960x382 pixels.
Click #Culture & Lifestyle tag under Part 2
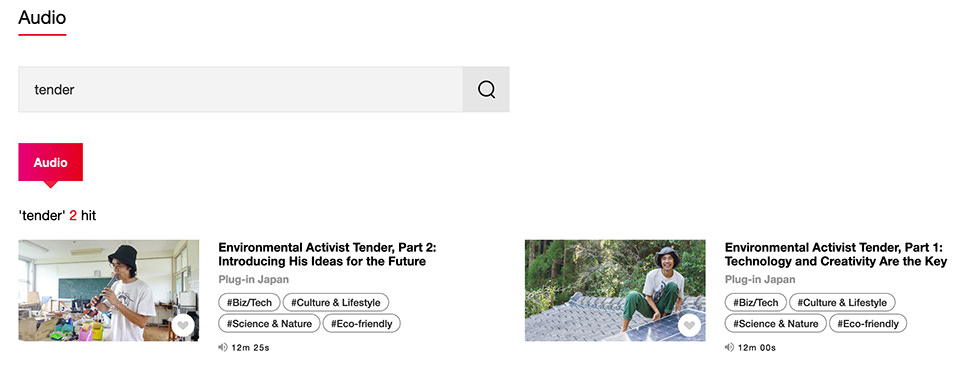pyautogui.click(x=336, y=302)
